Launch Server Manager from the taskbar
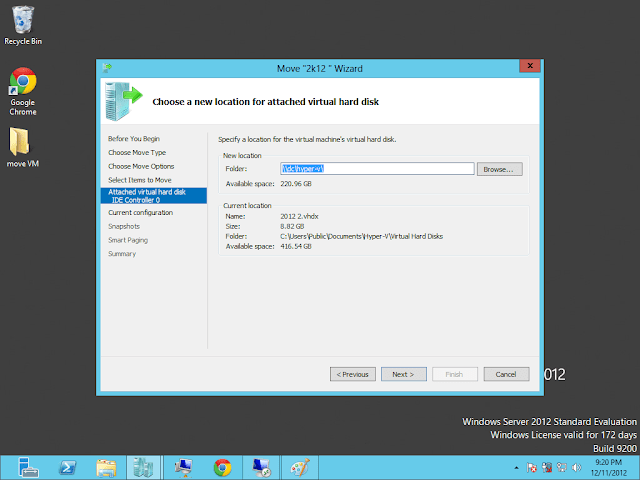640x480 pixels. point(27,467)
